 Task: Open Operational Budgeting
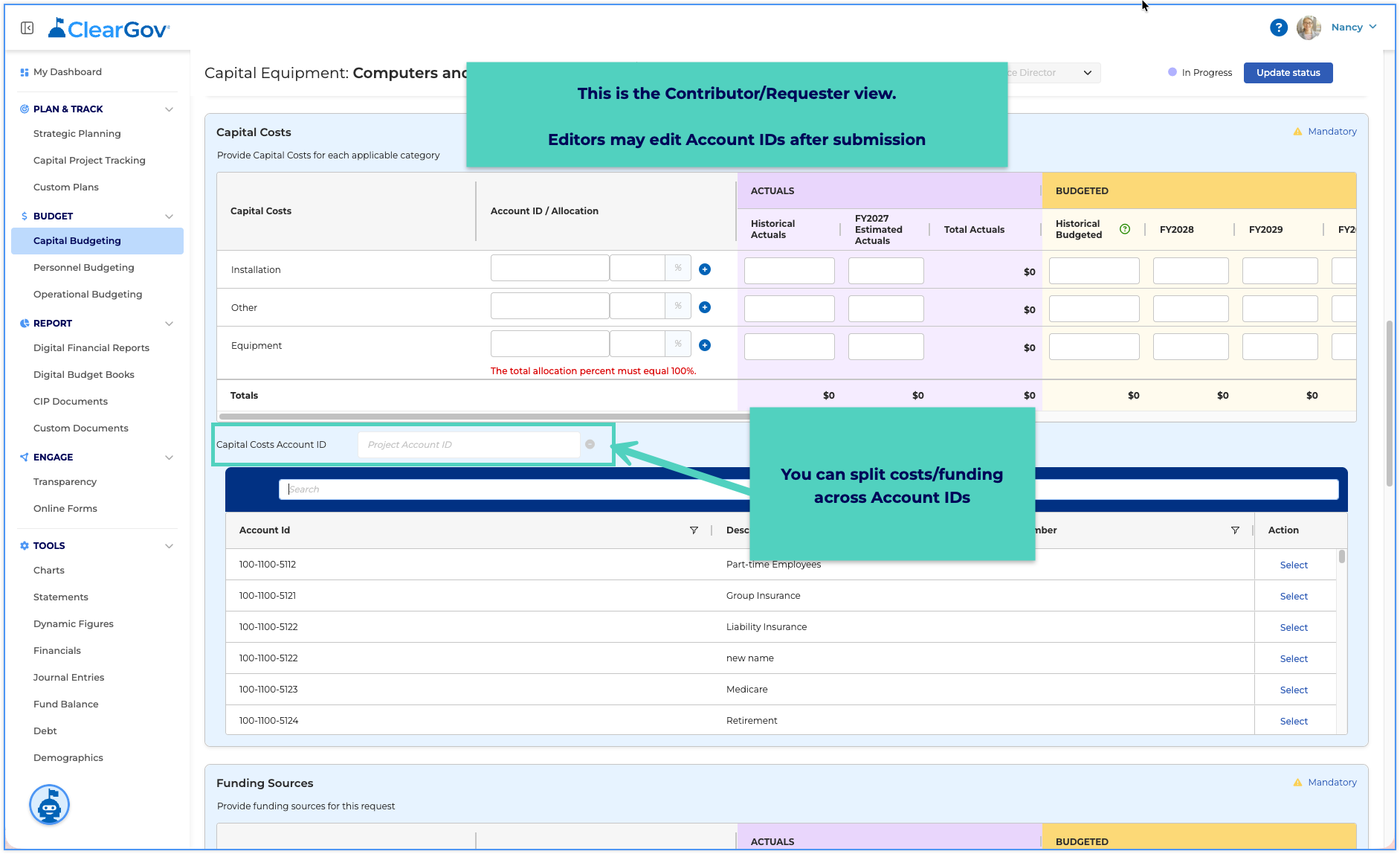tap(88, 295)
